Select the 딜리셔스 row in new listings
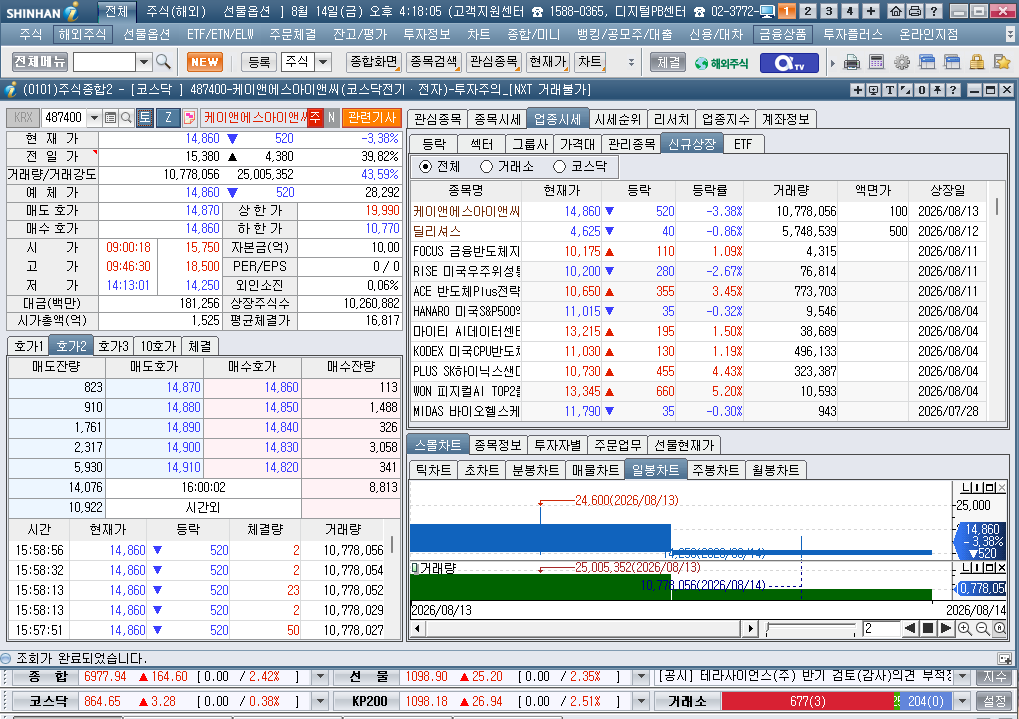 pos(699,231)
